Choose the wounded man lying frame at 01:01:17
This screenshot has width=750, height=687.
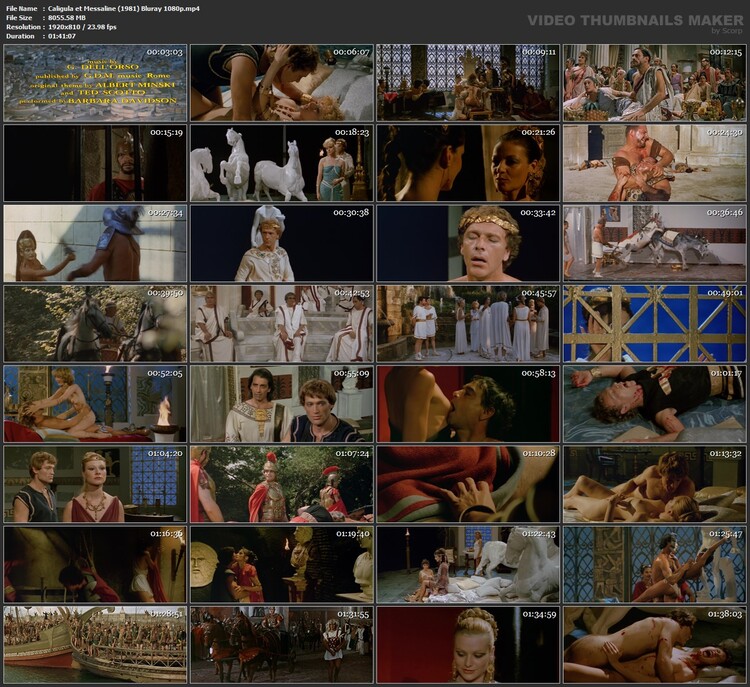[x=654, y=404]
